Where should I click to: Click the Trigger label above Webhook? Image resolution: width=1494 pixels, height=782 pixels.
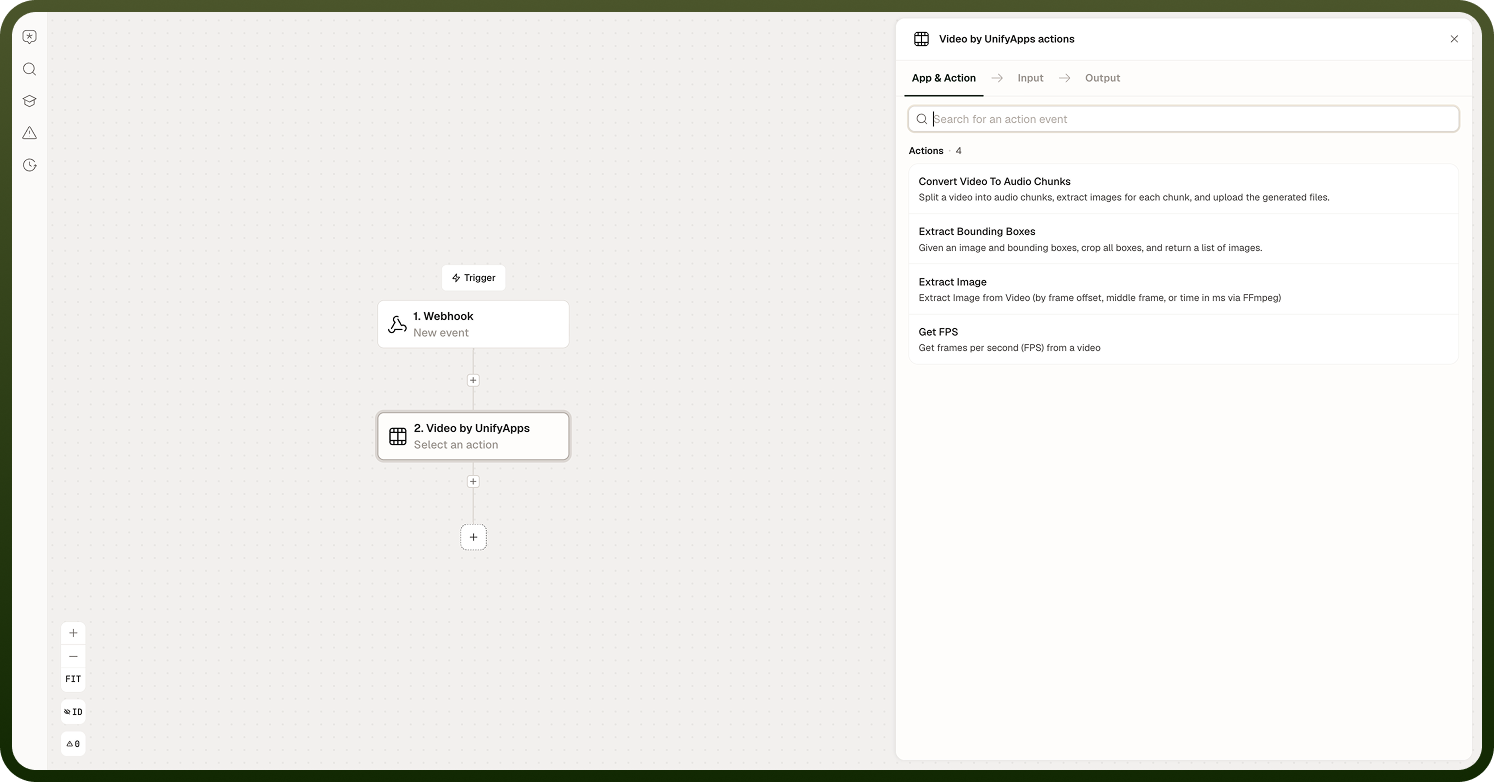point(473,278)
